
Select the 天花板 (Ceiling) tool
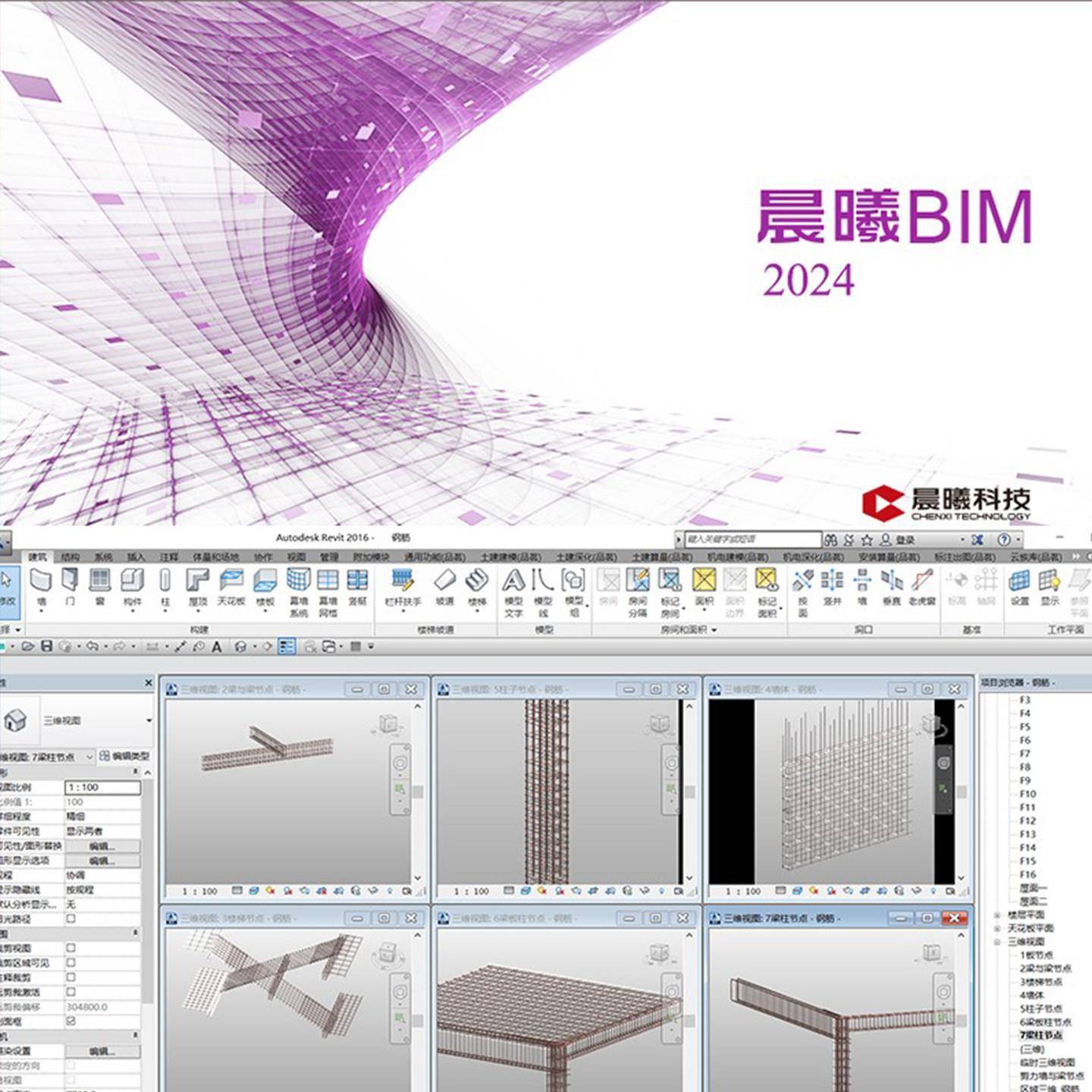coord(231,586)
